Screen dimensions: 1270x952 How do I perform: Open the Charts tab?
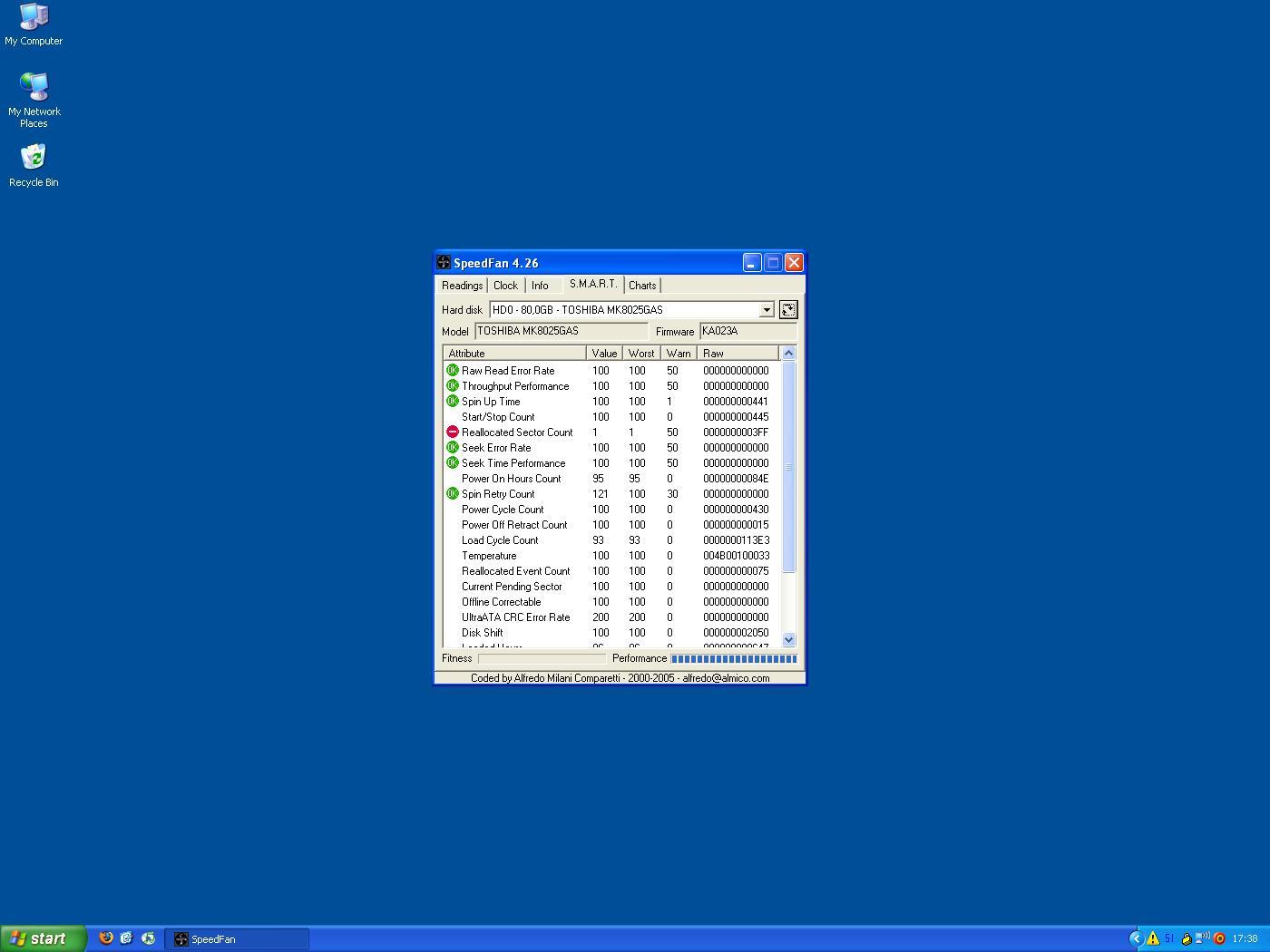[x=642, y=286]
